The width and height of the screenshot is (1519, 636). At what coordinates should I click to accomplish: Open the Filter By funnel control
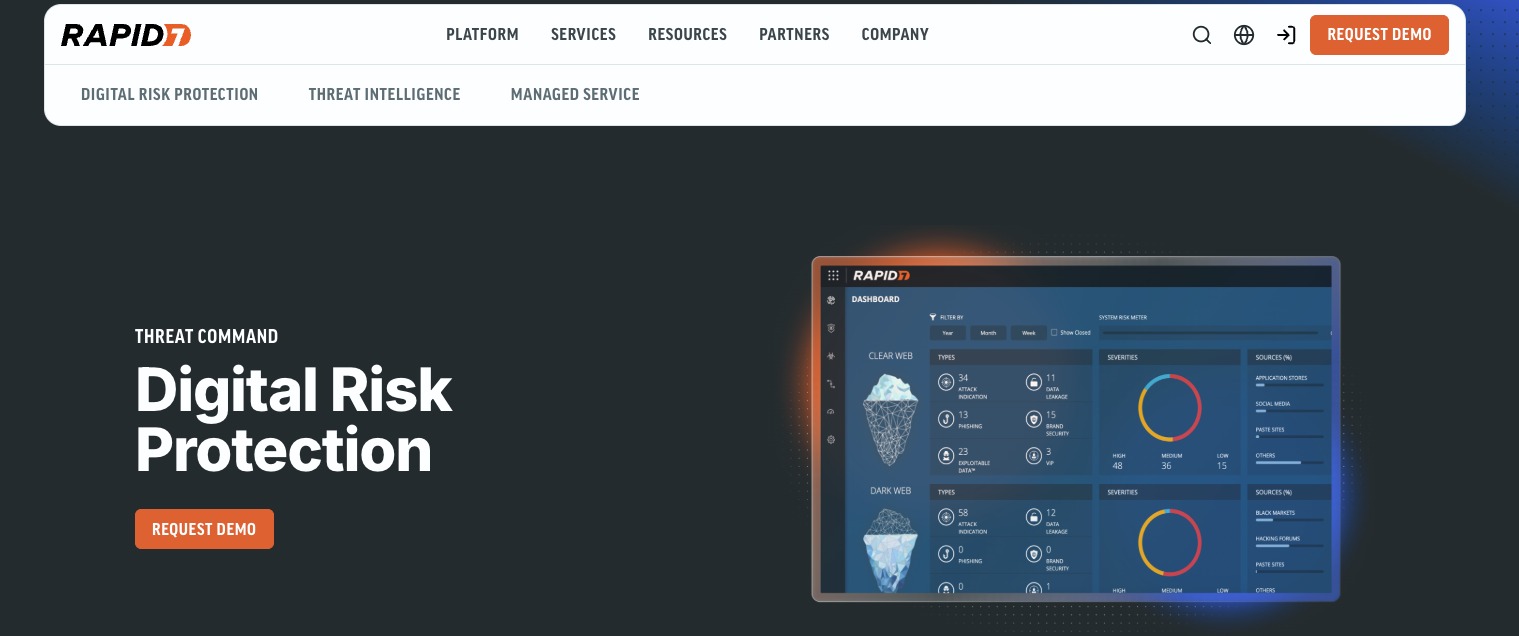[x=933, y=316]
